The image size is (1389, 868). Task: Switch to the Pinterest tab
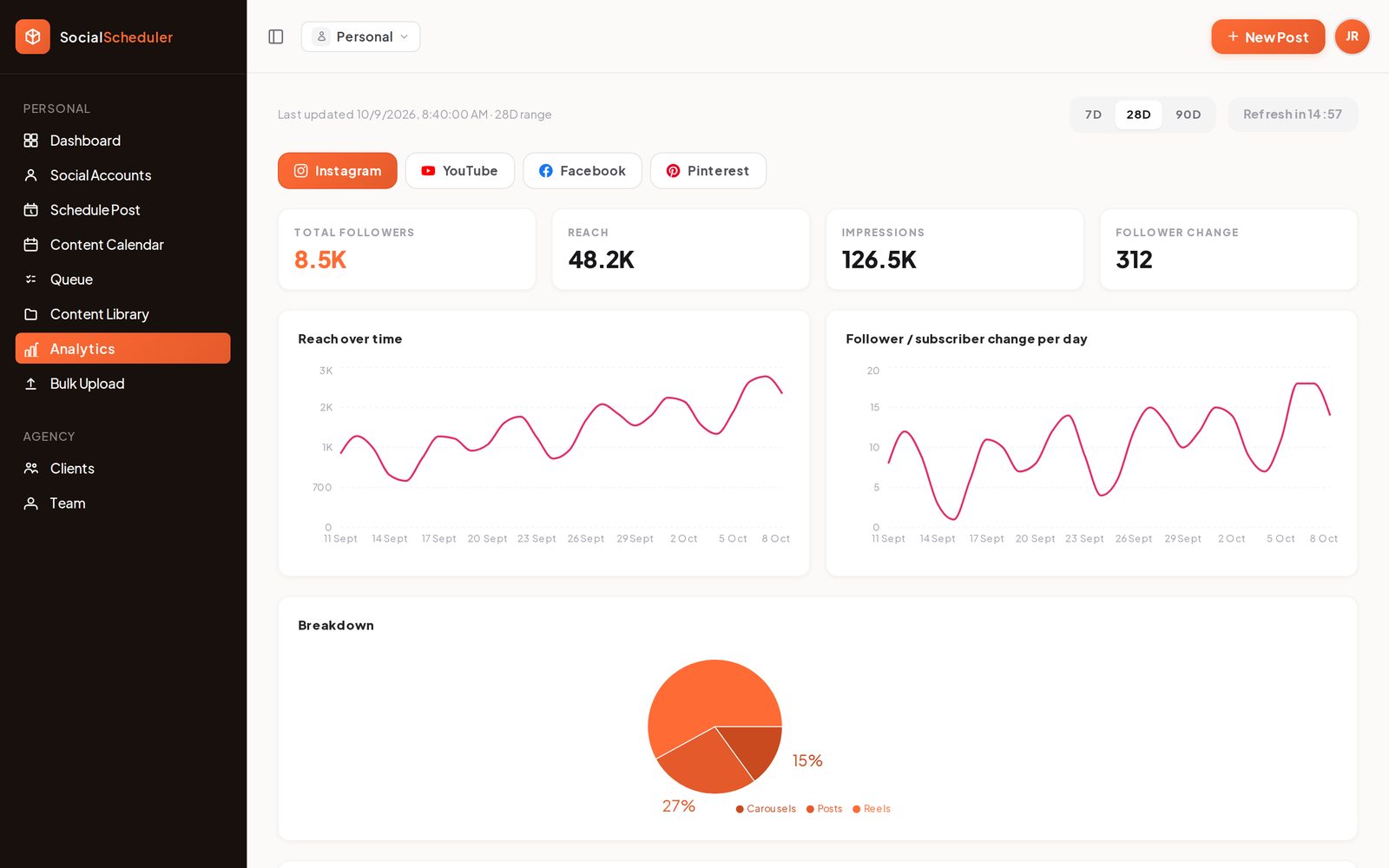(x=708, y=171)
